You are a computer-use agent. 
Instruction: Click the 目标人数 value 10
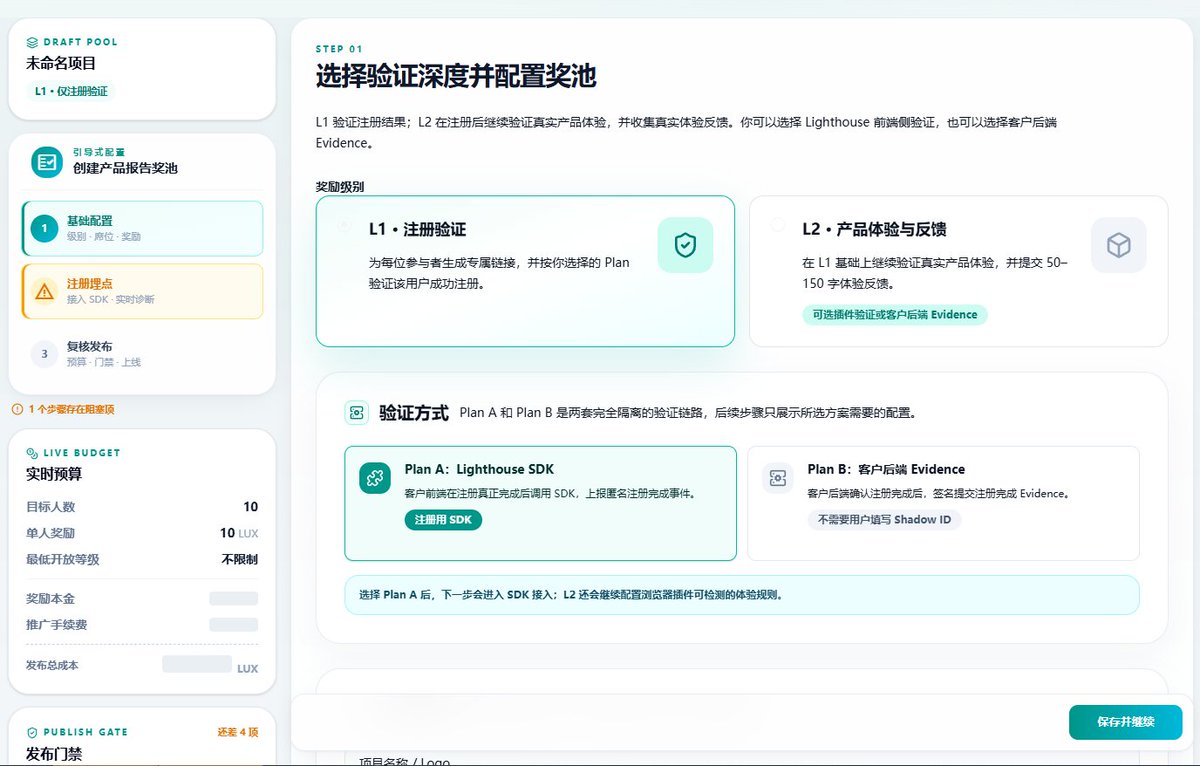coord(251,507)
